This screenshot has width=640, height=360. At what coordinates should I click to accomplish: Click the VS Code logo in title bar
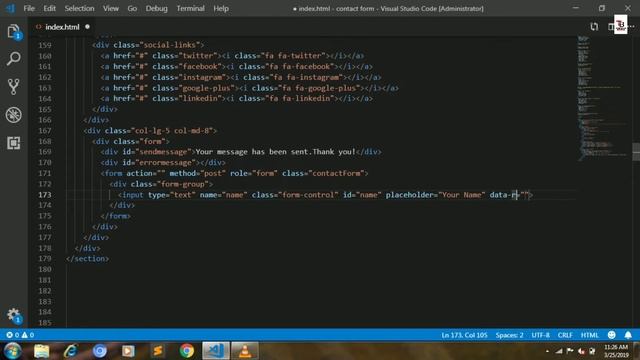pos(10,8)
